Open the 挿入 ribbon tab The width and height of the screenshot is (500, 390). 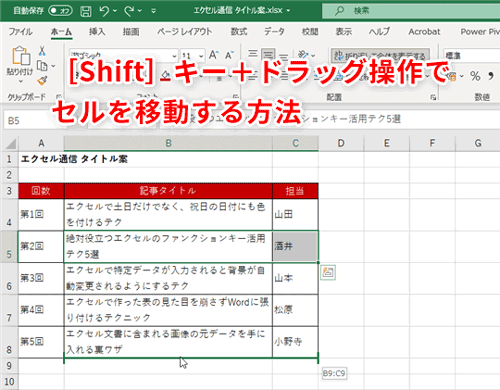(x=97, y=32)
